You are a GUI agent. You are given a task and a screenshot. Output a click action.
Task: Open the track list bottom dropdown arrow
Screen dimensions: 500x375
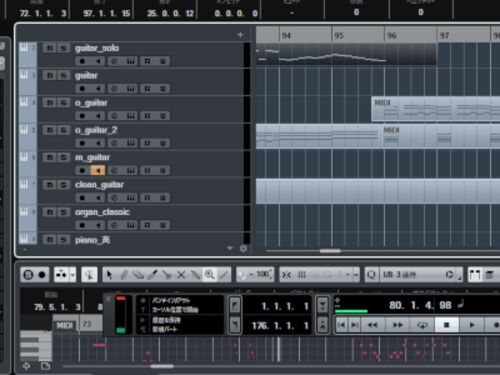coord(230,248)
